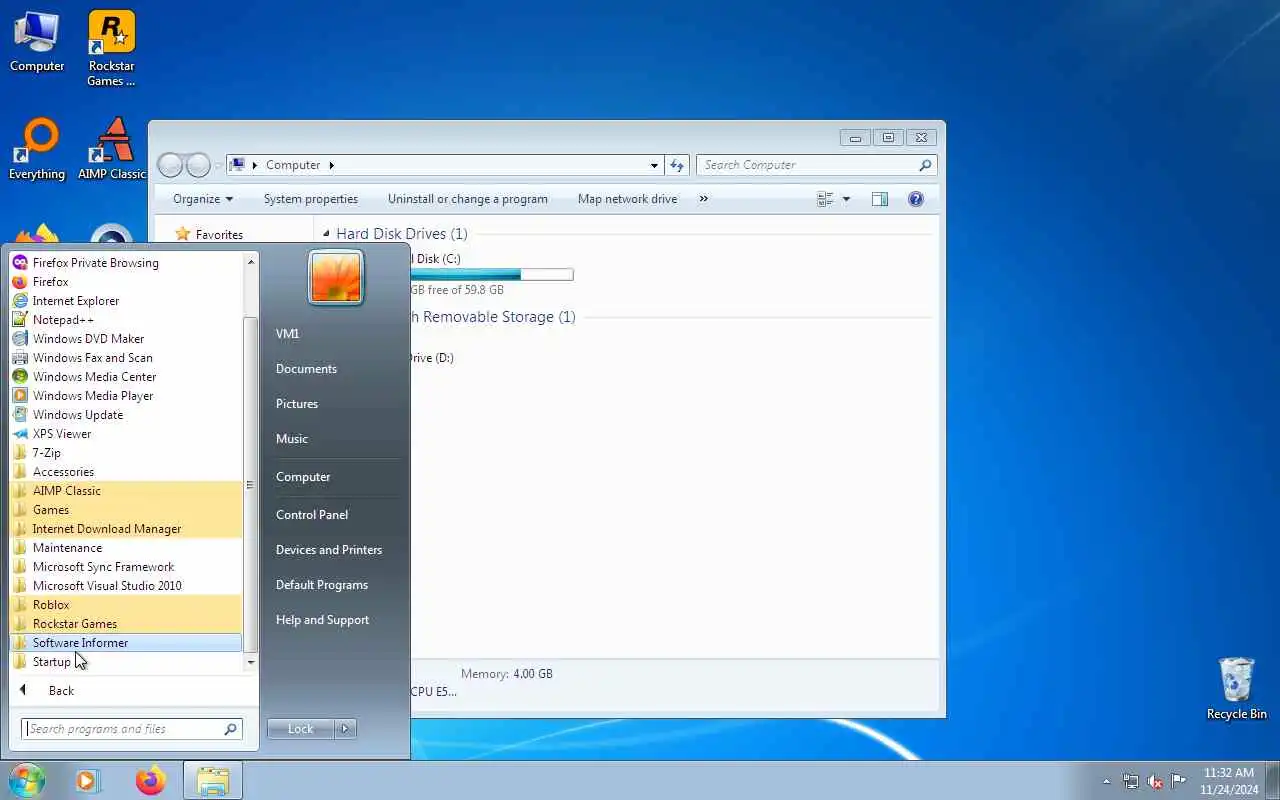
Task: Expand the Games folder
Action: [x=126, y=510]
